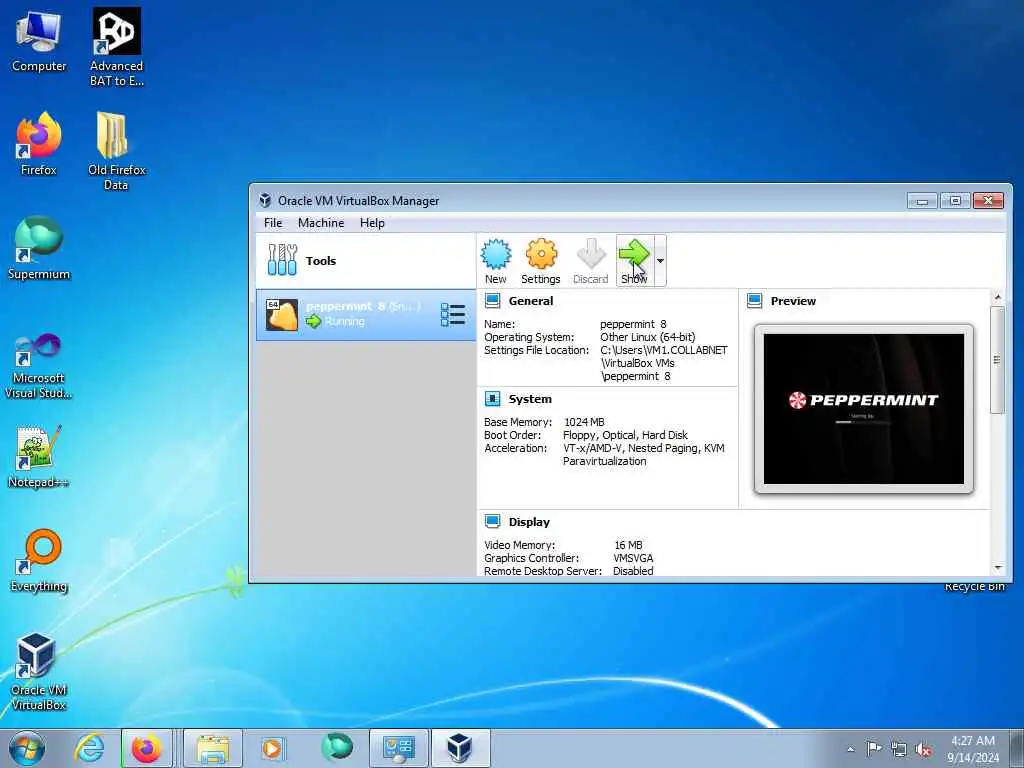
Task: Open Windows Media Player from the taskbar
Action: coord(272,748)
